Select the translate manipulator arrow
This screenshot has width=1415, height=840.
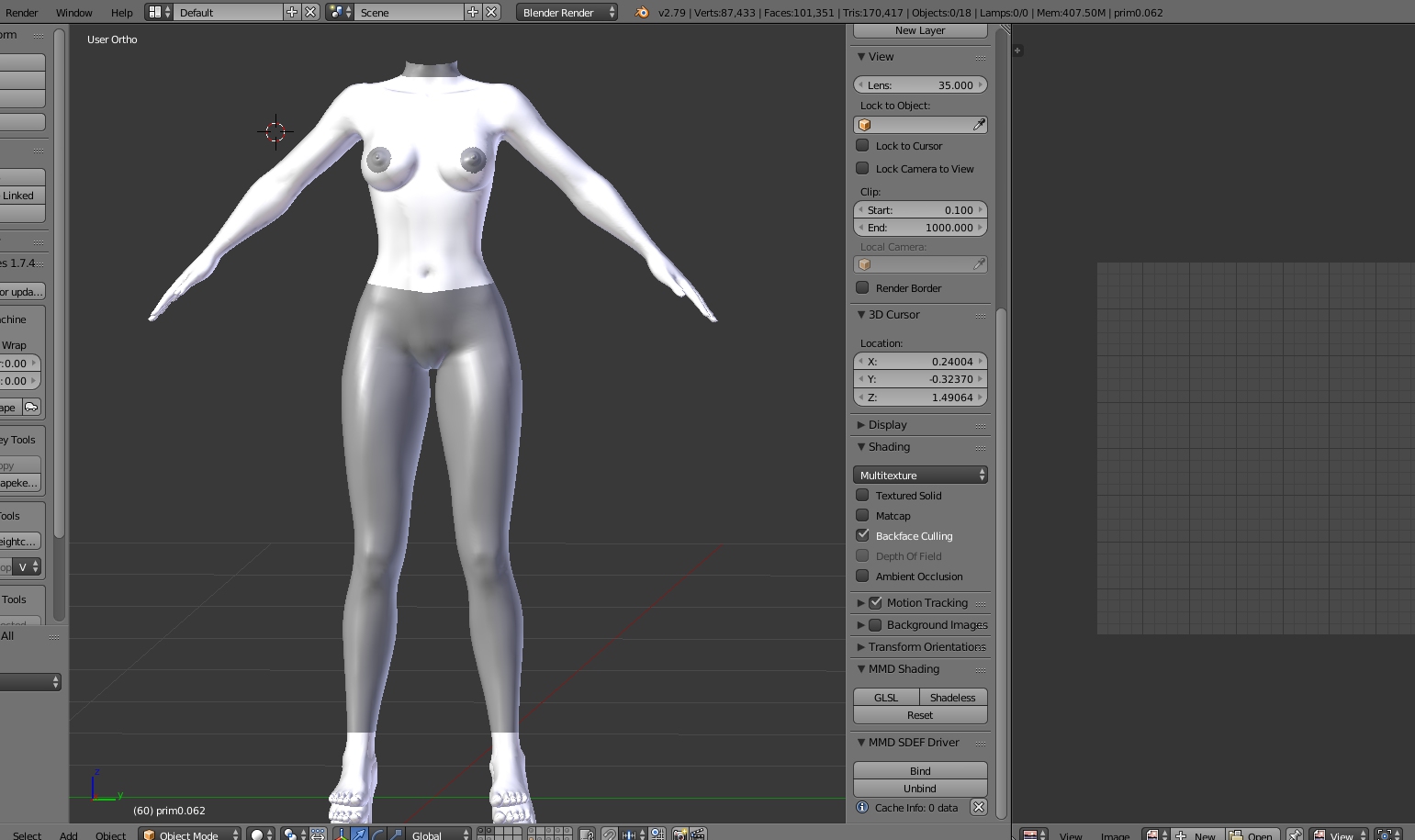coord(359,834)
